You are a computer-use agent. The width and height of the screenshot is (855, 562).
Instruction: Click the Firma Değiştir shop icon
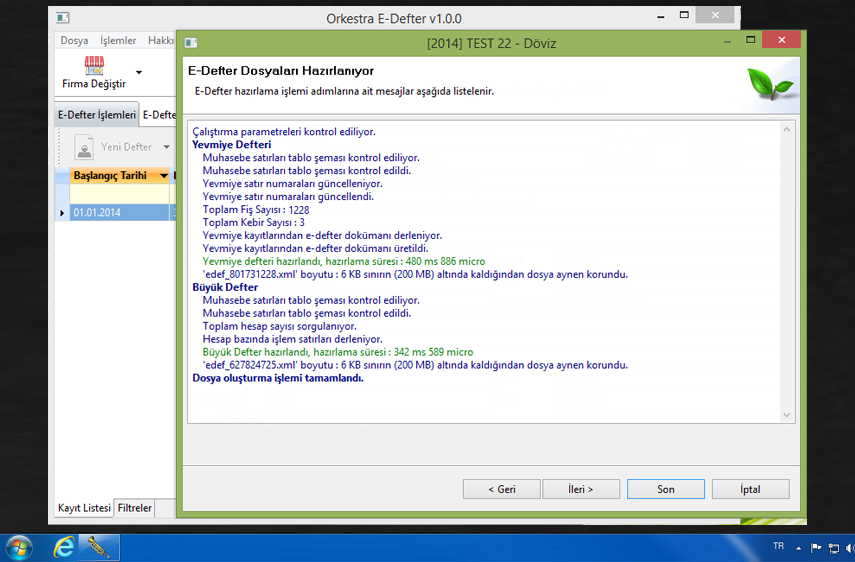point(94,66)
